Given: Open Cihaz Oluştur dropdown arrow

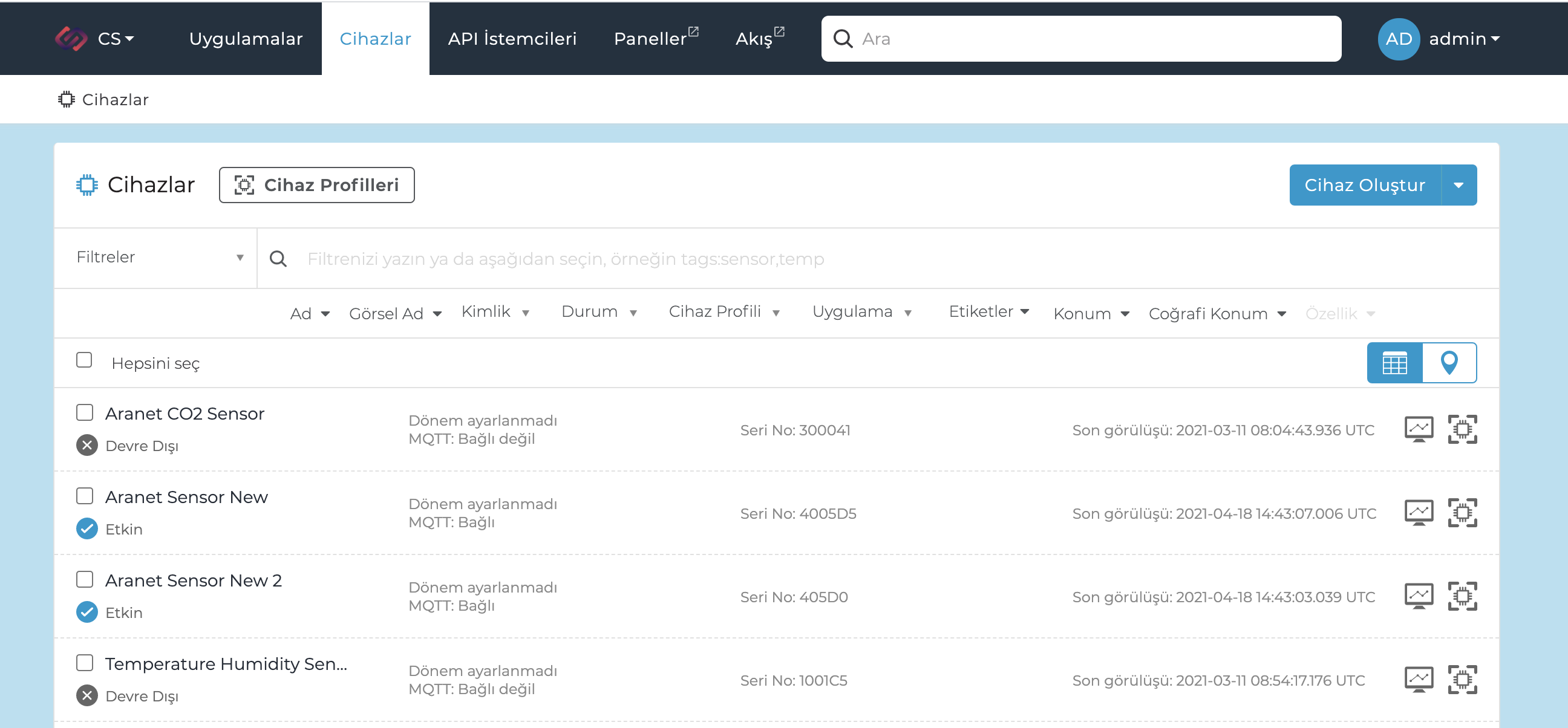Looking at the screenshot, I should point(1459,185).
